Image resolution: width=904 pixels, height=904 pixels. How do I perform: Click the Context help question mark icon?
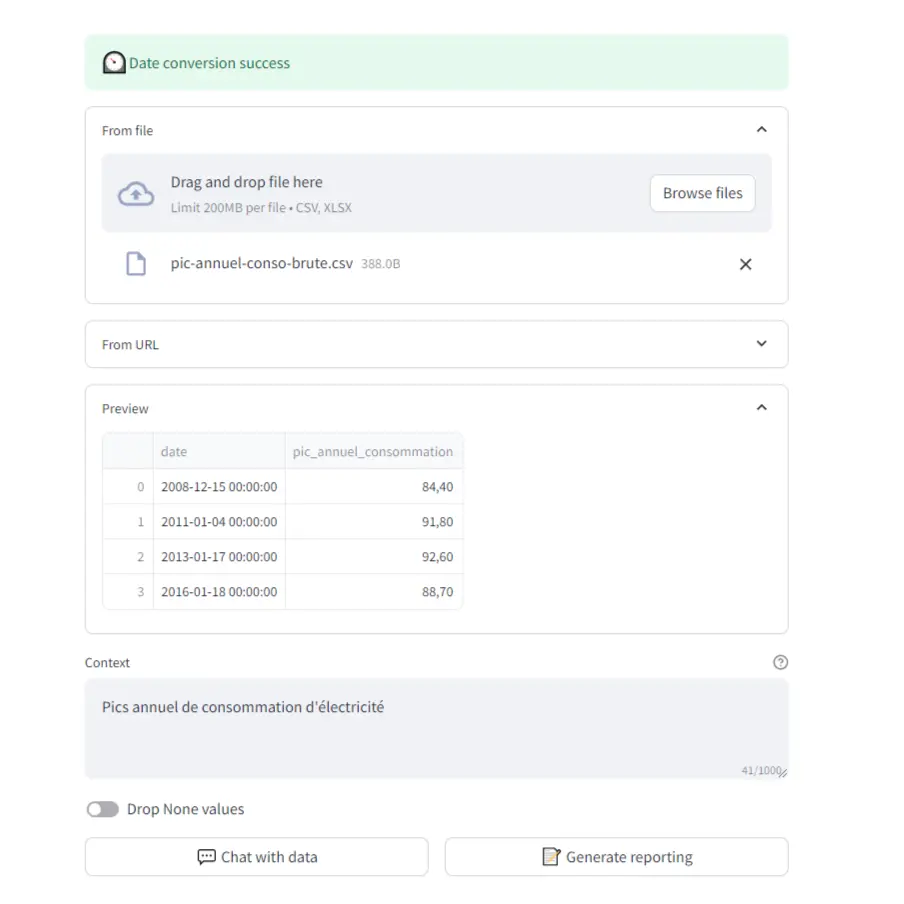780,662
